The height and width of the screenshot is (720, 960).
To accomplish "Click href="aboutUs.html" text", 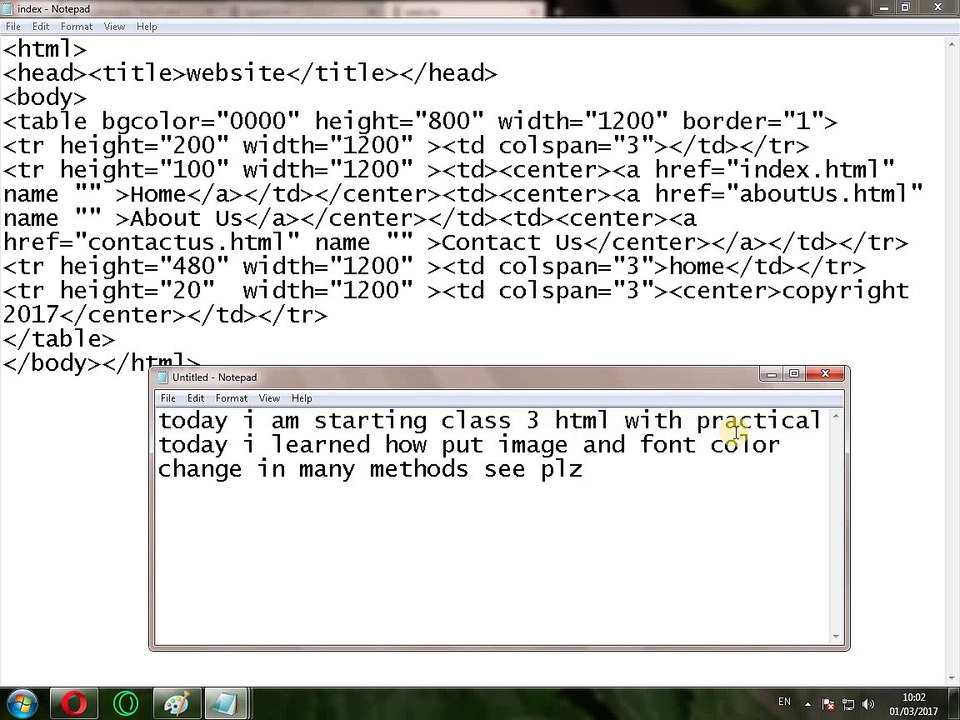I will click(789, 194).
